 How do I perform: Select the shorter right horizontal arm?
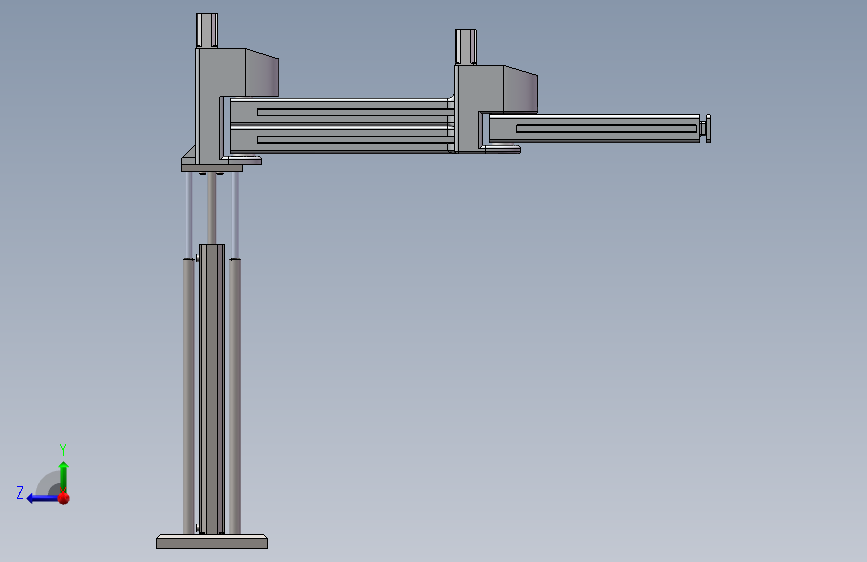coord(594,129)
